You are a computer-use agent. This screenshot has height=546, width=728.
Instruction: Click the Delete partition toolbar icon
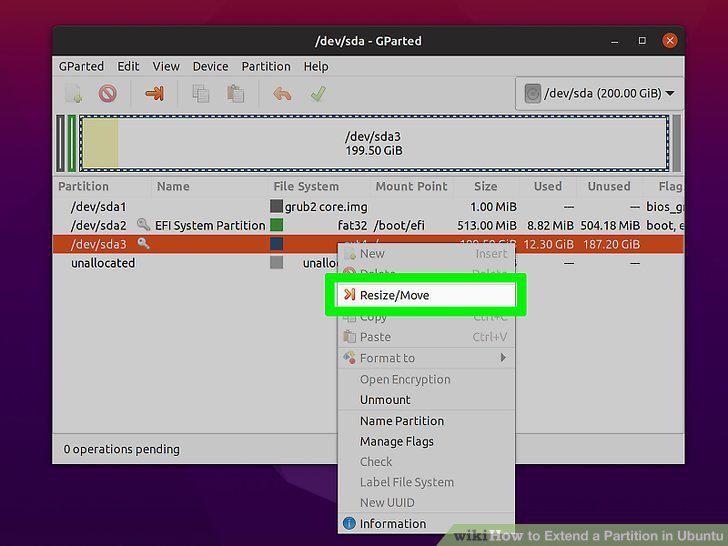click(108, 94)
